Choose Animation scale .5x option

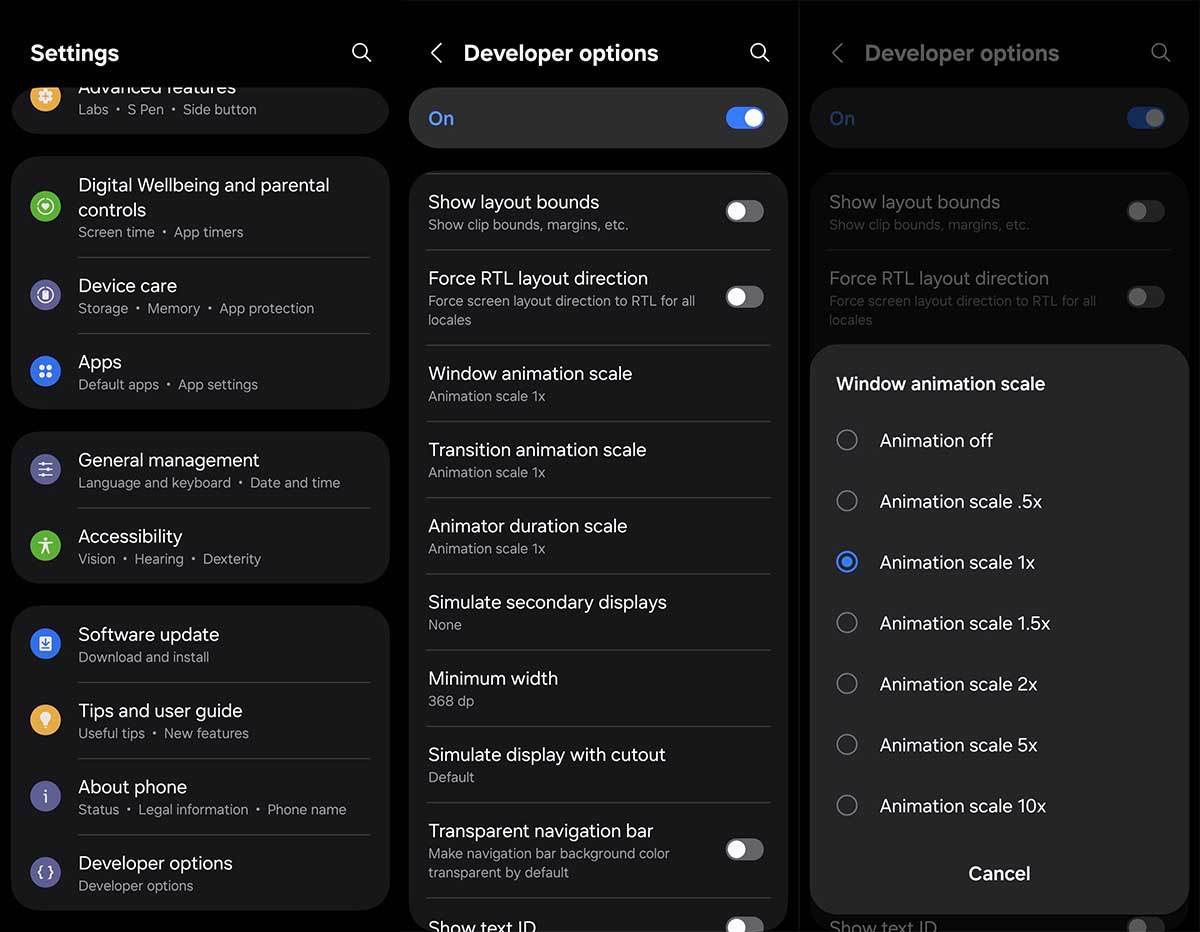847,501
